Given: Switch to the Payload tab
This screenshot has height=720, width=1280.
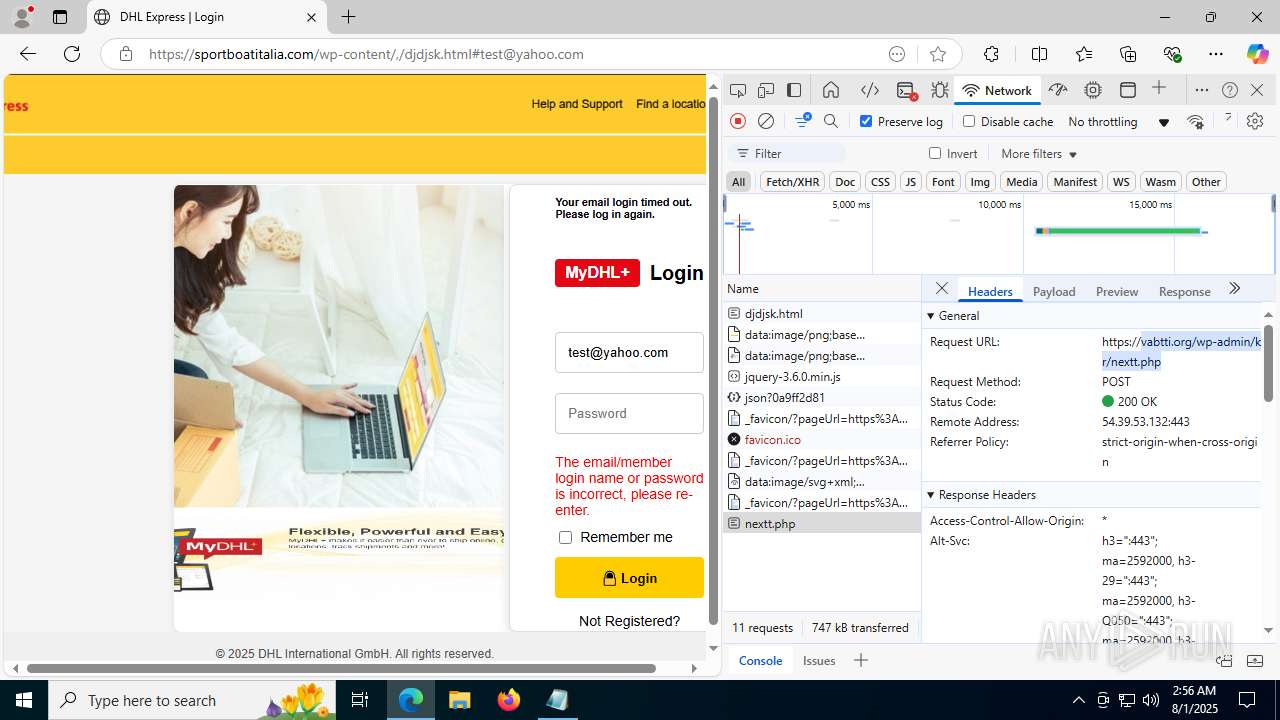Looking at the screenshot, I should (1054, 291).
